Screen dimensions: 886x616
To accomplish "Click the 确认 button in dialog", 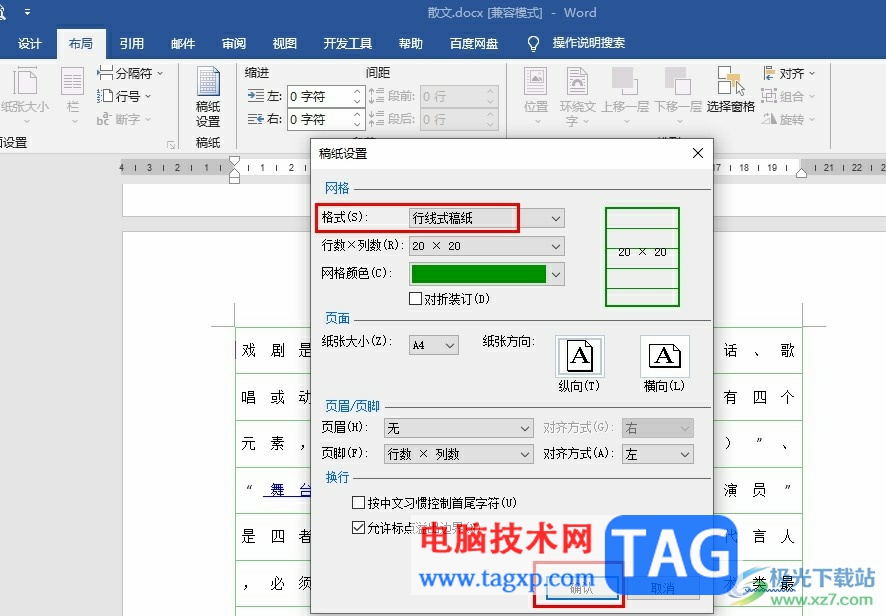I will (581, 588).
